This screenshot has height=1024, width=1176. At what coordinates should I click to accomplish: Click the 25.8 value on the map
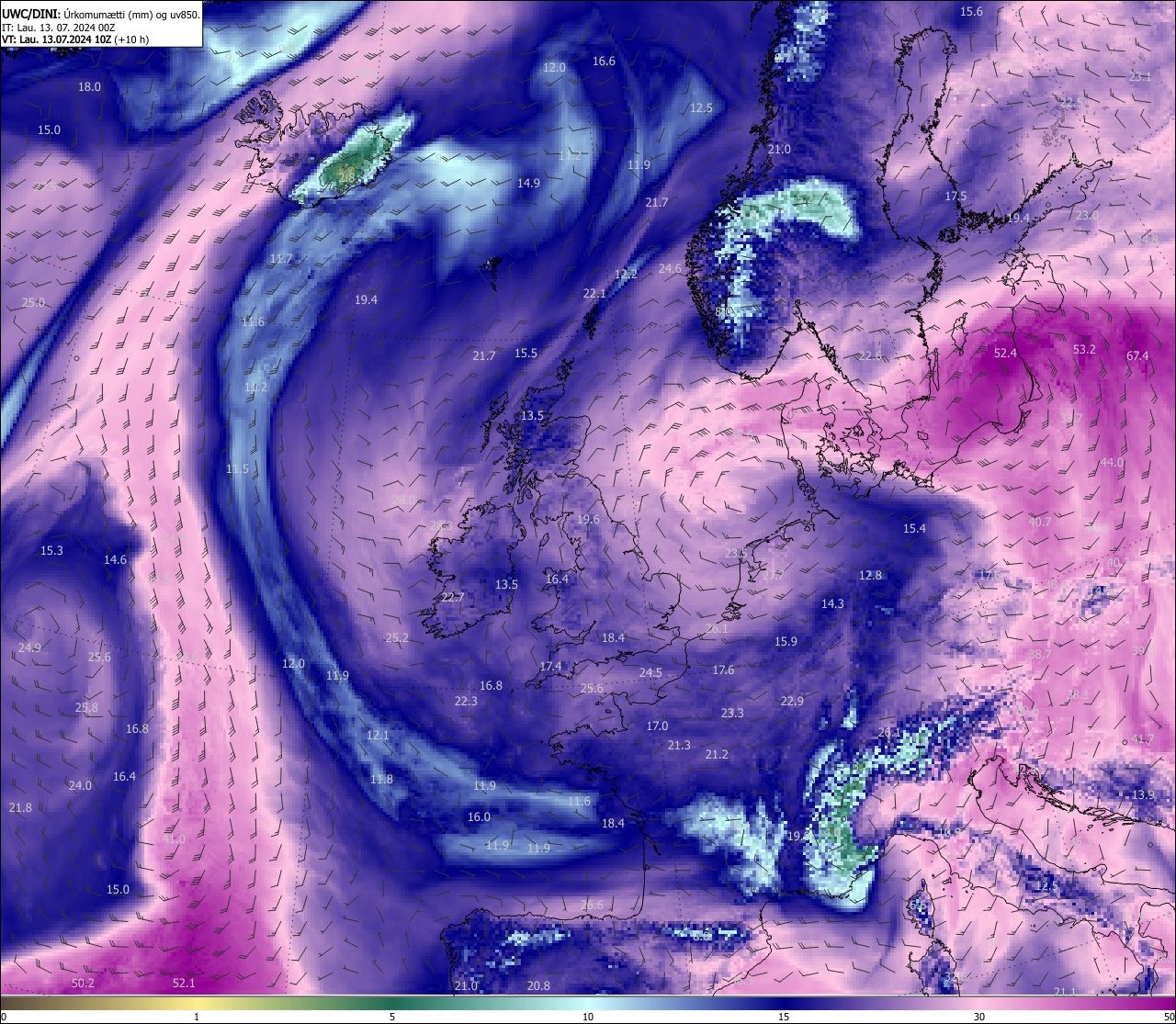[86, 707]
